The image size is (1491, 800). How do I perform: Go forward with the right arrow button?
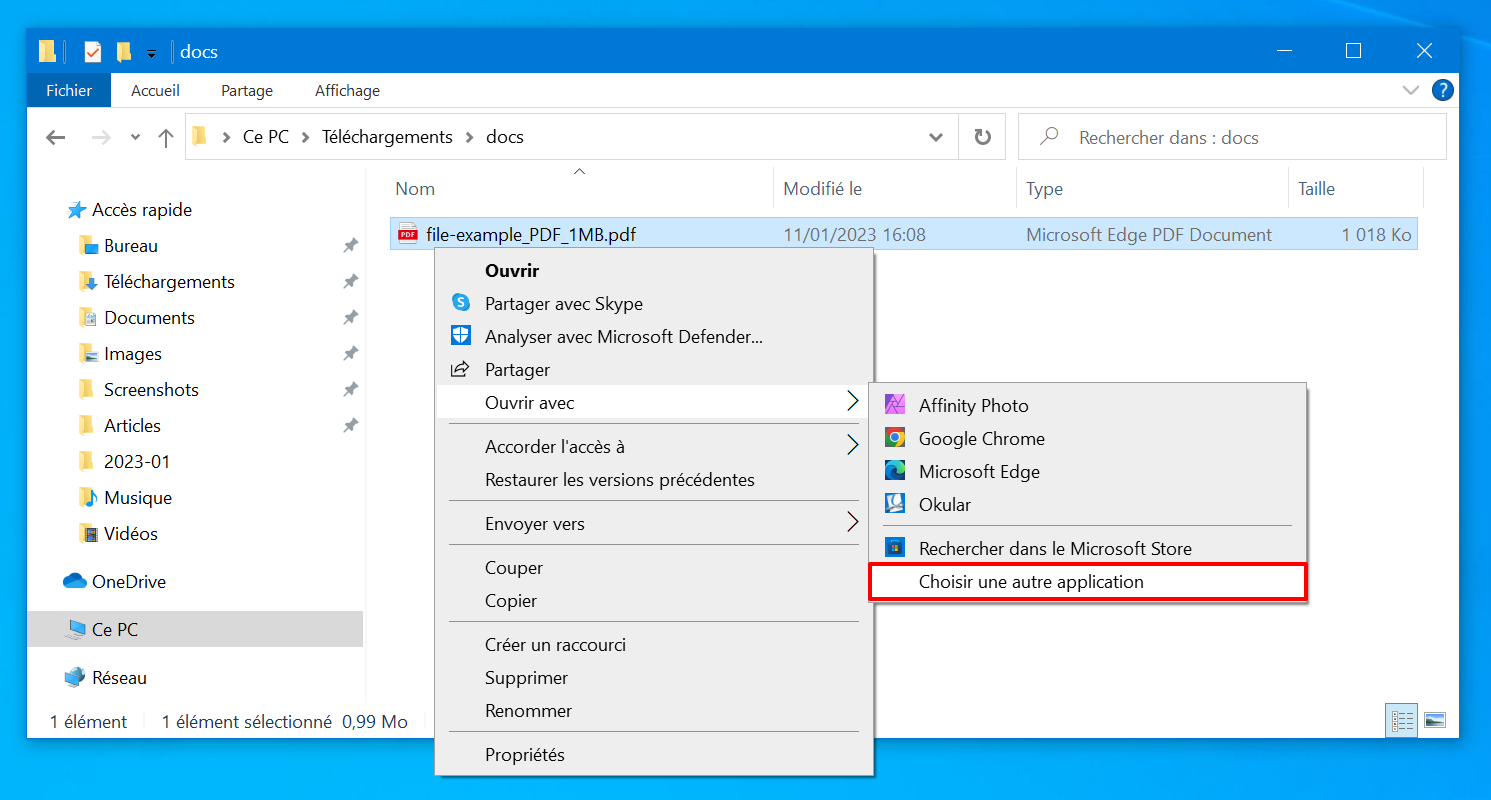(x=101, y=138)
